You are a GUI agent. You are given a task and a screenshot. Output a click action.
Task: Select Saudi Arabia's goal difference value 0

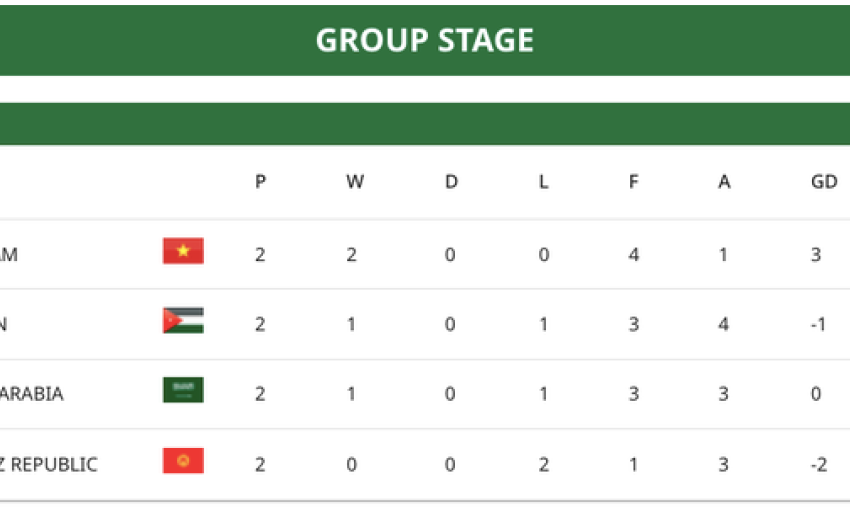[x=816, y=394]
